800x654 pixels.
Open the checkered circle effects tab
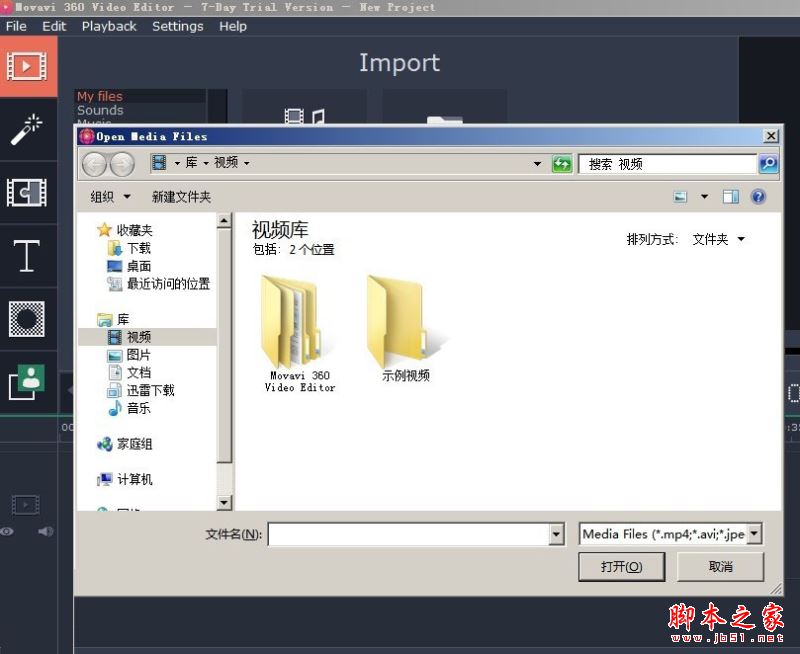(x=28, y=319)
